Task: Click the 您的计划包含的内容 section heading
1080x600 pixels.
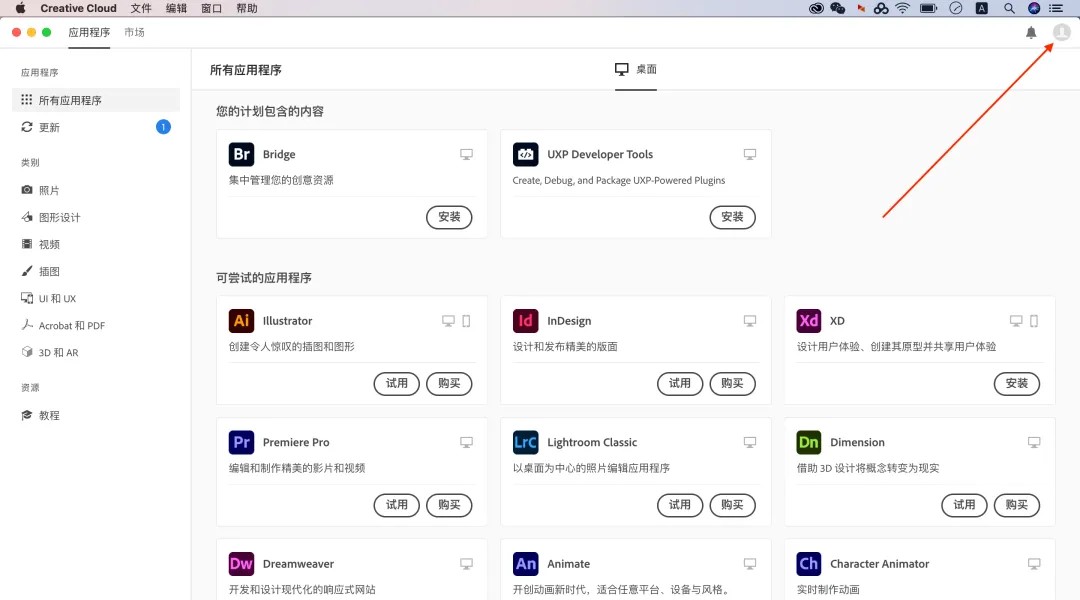Action: click(270, 112)
